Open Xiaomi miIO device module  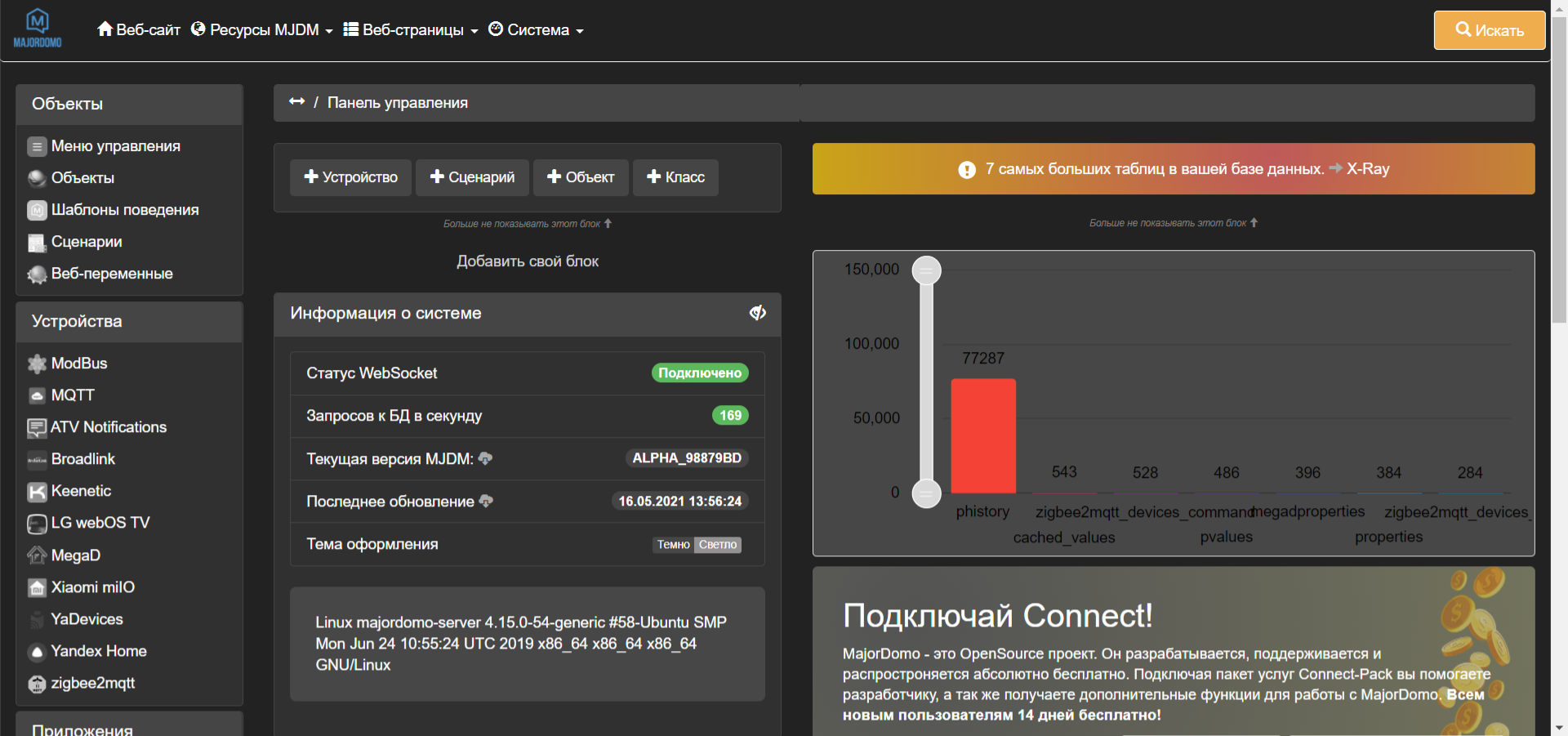[x=93, y=587]
